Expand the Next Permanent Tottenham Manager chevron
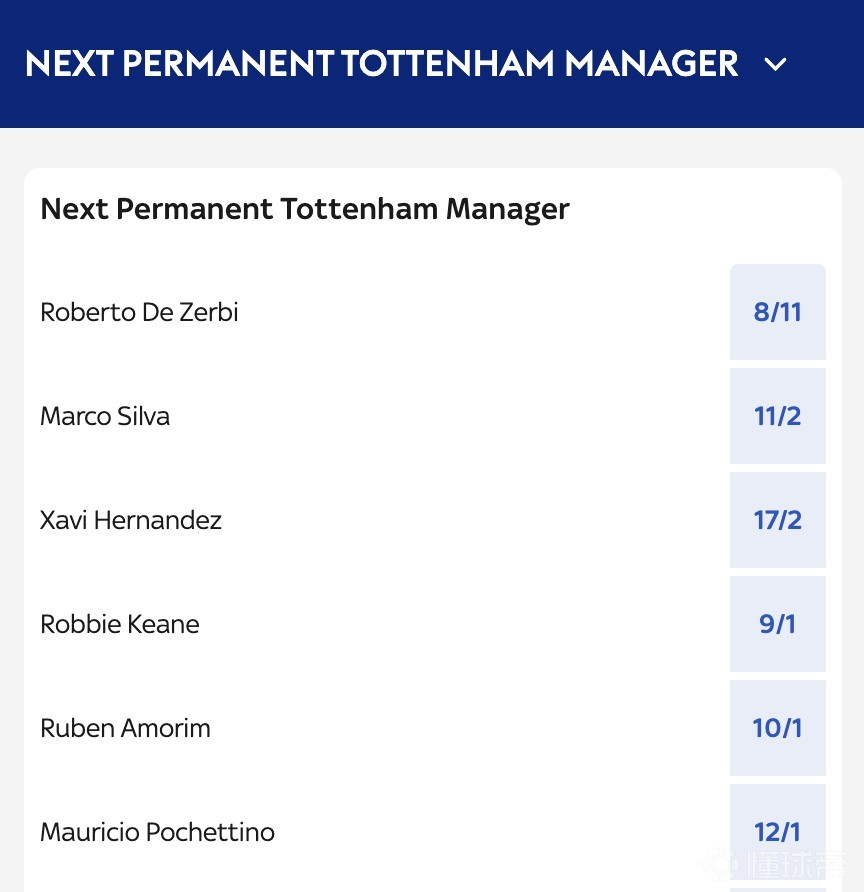This screenshot has height=892, width=864. pos(775,65)
